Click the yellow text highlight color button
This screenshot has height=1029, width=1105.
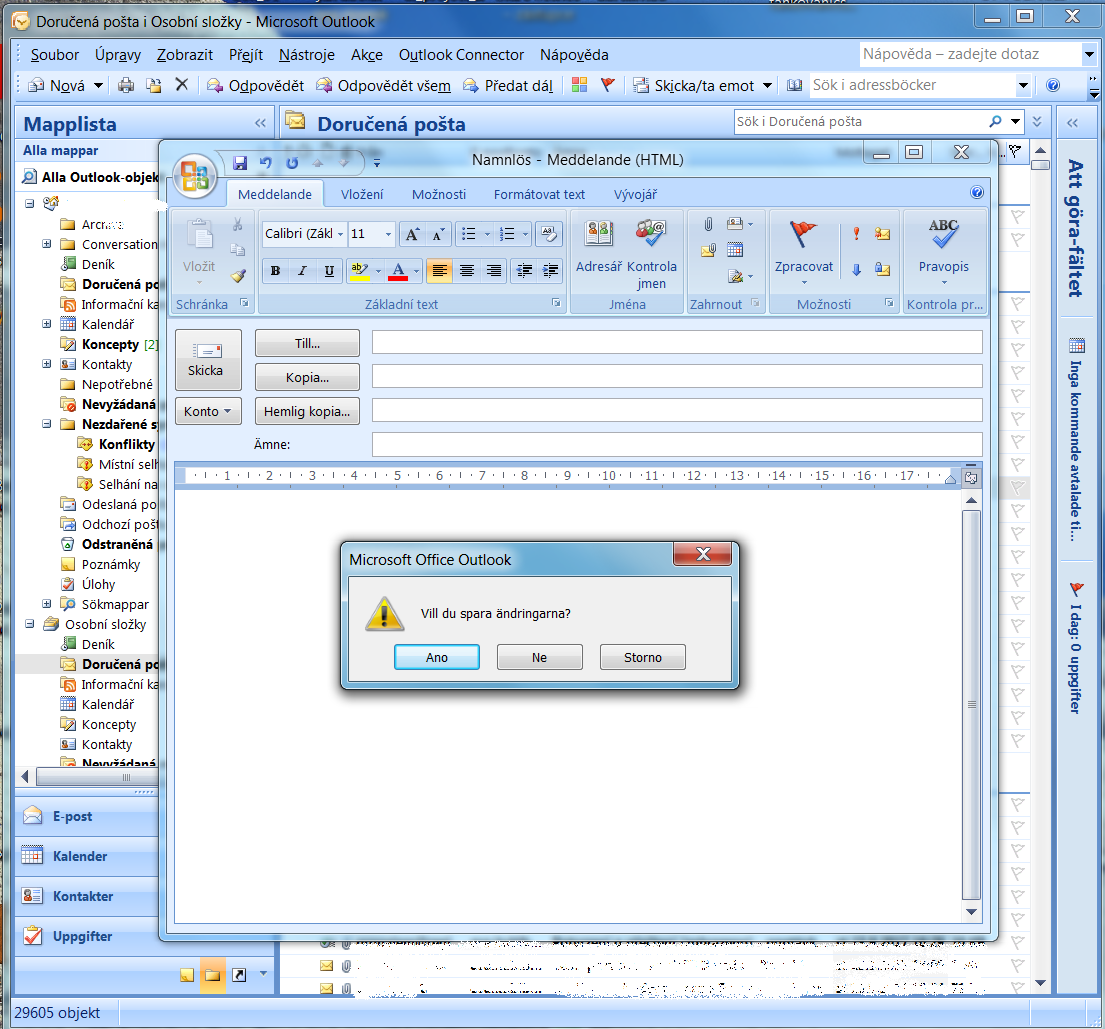[359, 271]
